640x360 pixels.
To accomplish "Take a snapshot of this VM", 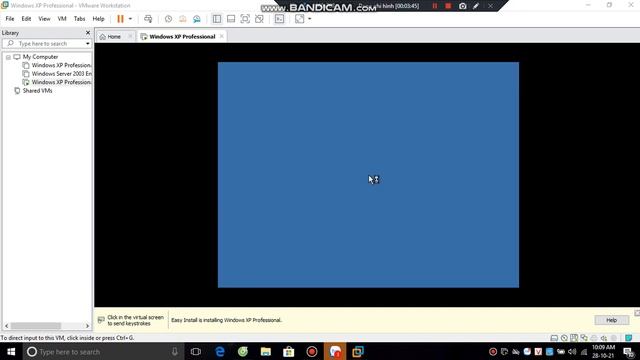I will pyautogui.click(x=168, y=19).
